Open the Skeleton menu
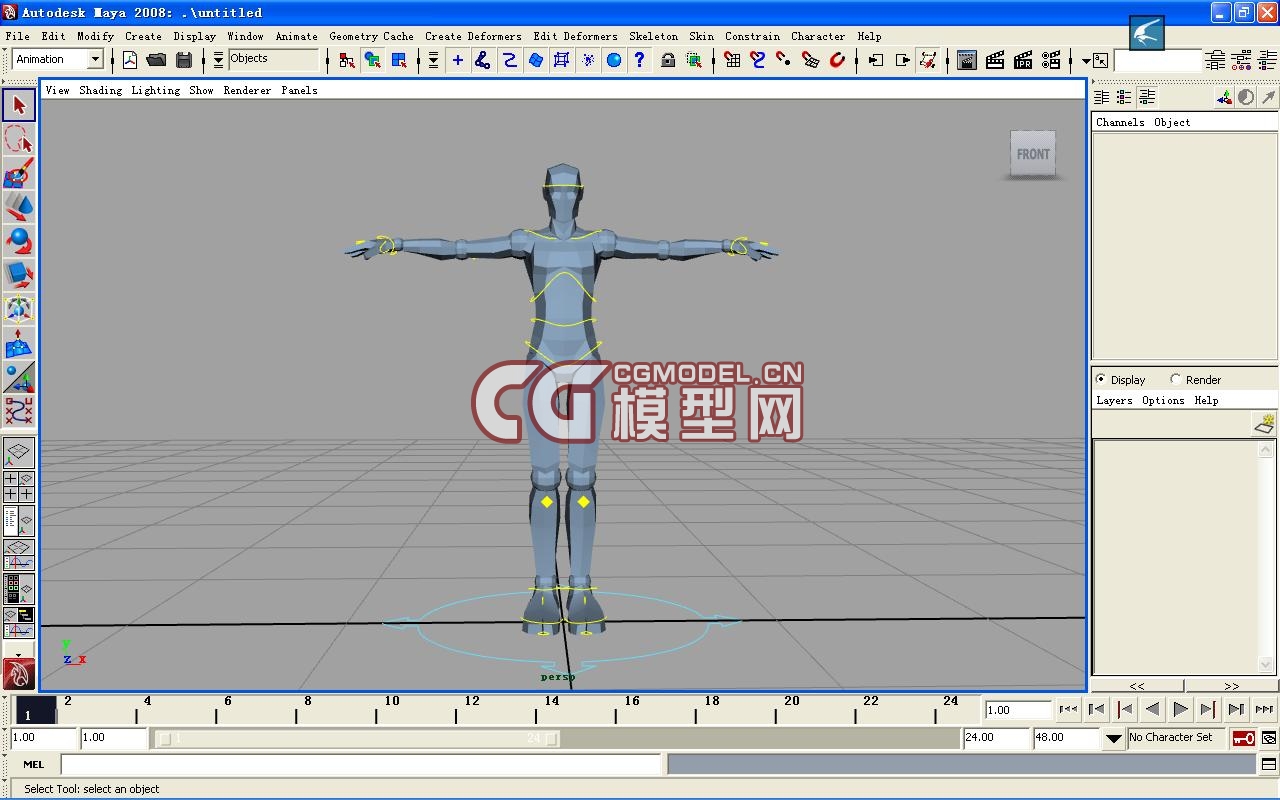Viewport: 1280px width, 800px height. click(x=653, y=36)
